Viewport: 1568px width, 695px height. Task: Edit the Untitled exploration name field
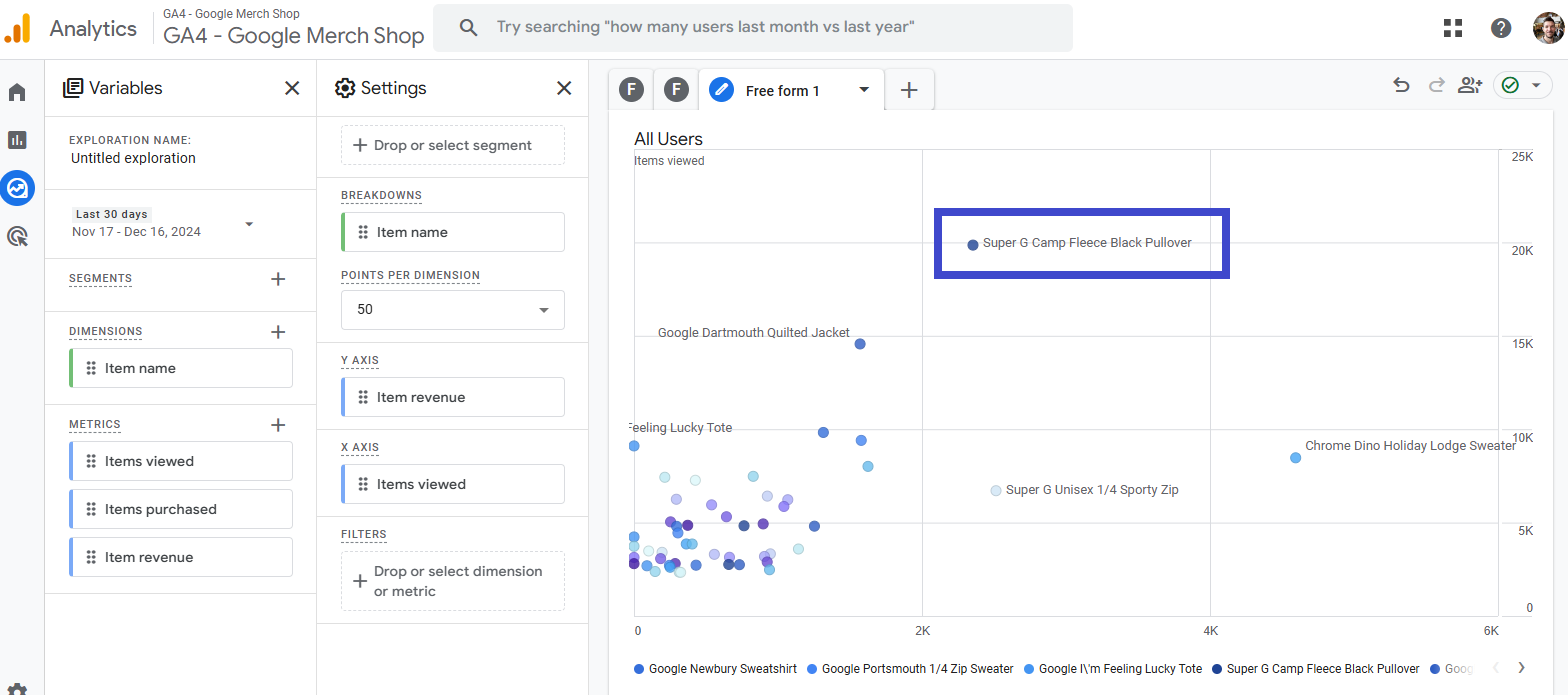pyautogui.click(x=133, y=158)
